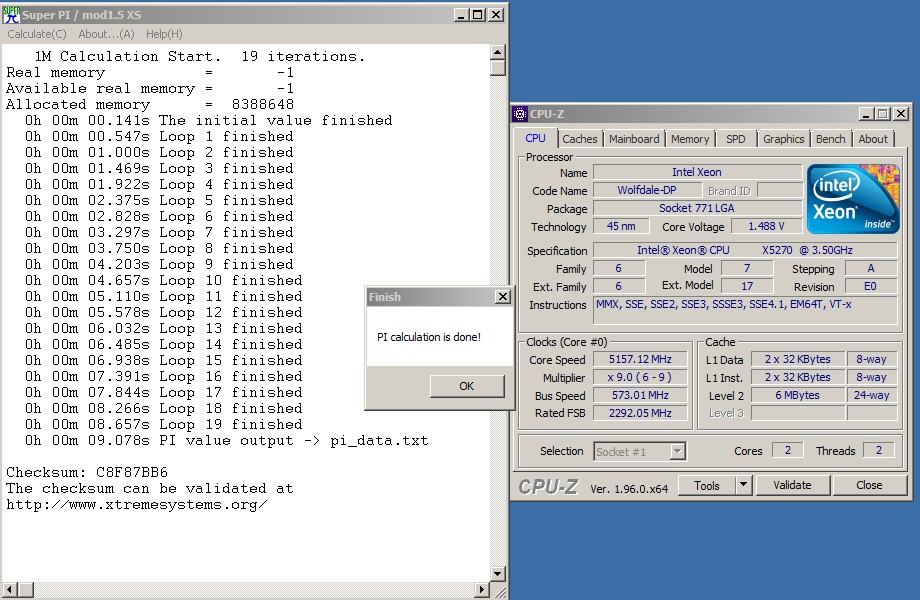This screenshot has height=600, width=920.
Task: Switch to the Mainboard tab
Action: coord(634,139)
